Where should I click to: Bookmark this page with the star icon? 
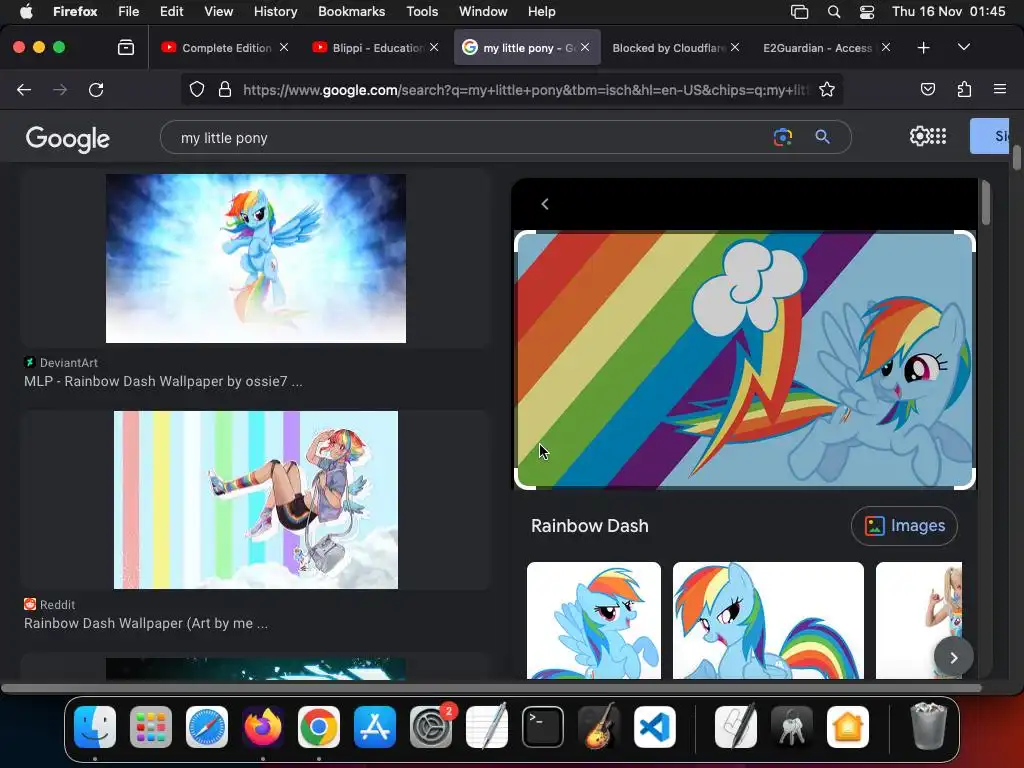[827, 89]
